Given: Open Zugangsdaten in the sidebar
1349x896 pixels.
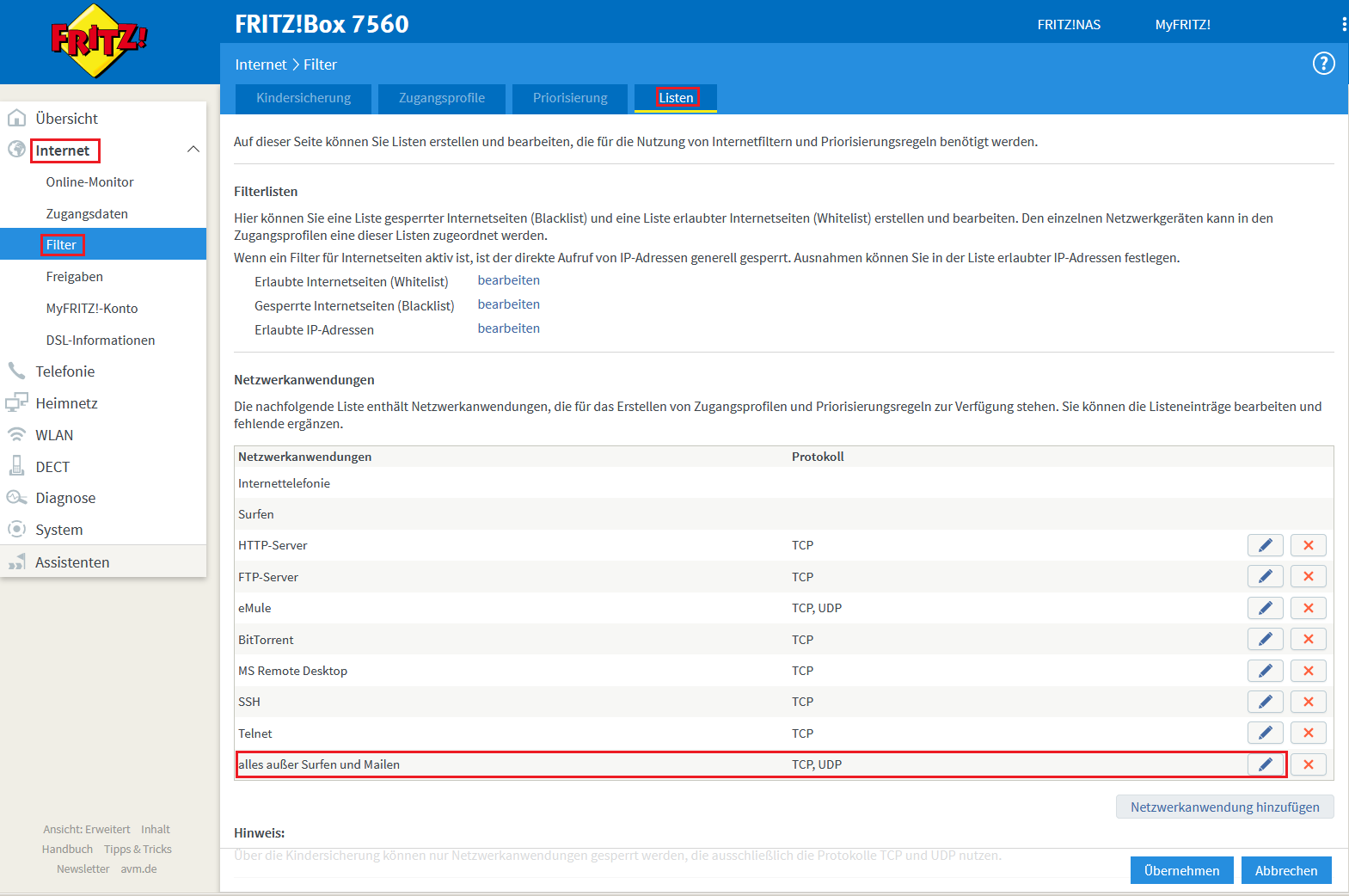Looking at the screenshot, I should click(x=87, y=214).
